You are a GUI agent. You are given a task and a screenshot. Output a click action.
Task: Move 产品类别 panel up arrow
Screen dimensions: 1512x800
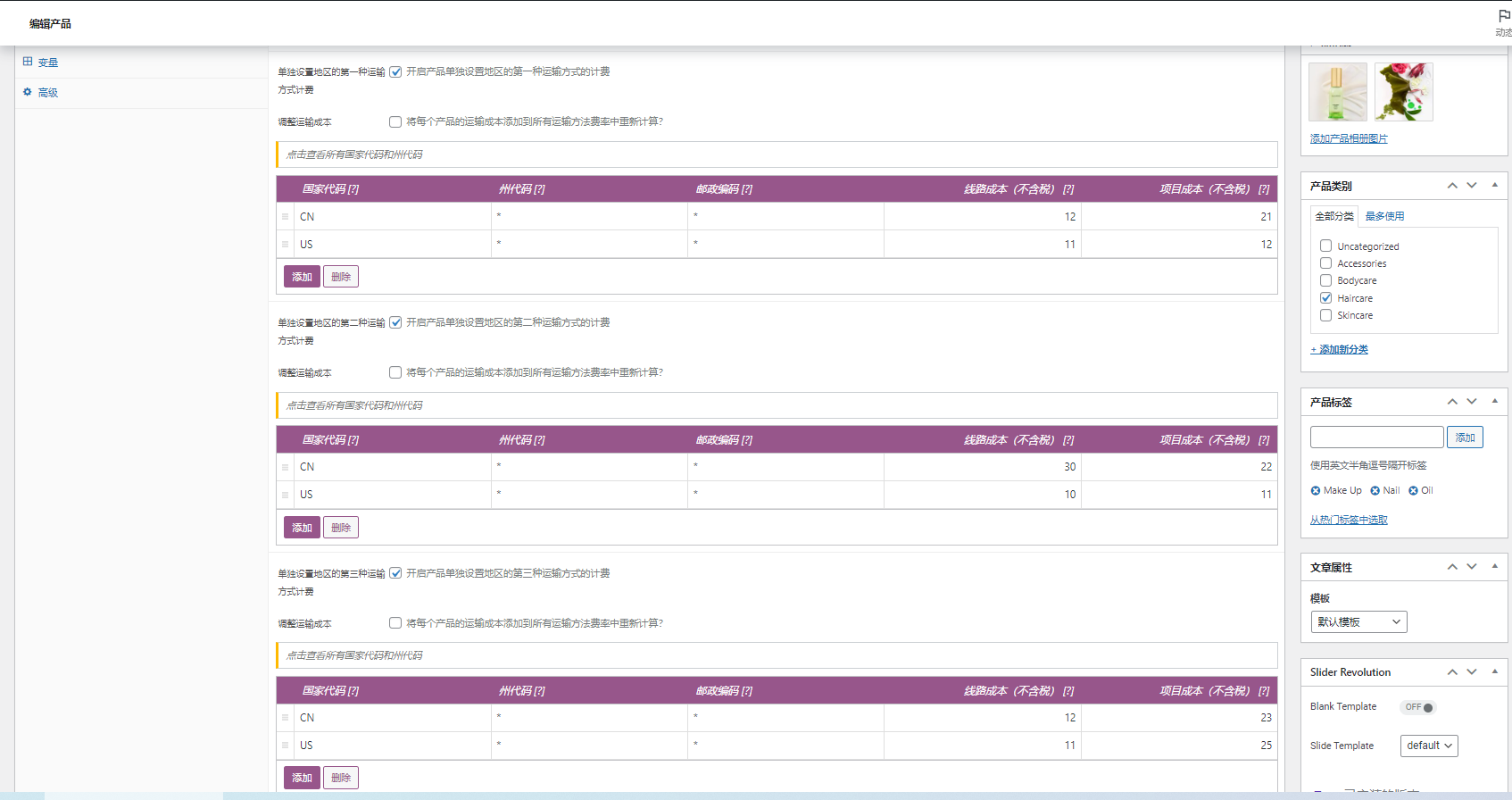(x=1452, y=186)
